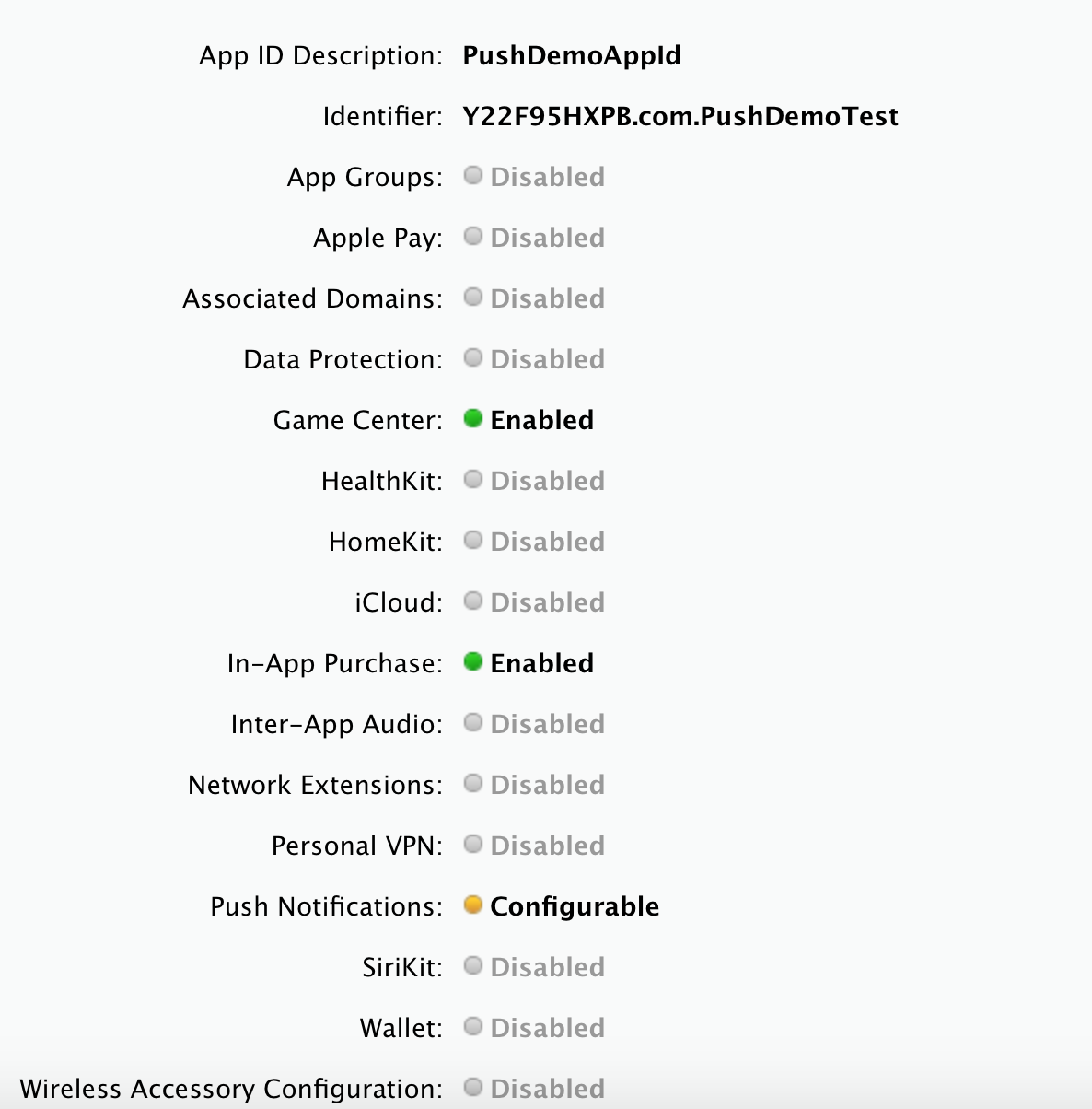Image resolution: width=1092 pixels, height=1109 pixels.
Task: Select the PushDemoAppId description text
Action: tap(571, 55)
